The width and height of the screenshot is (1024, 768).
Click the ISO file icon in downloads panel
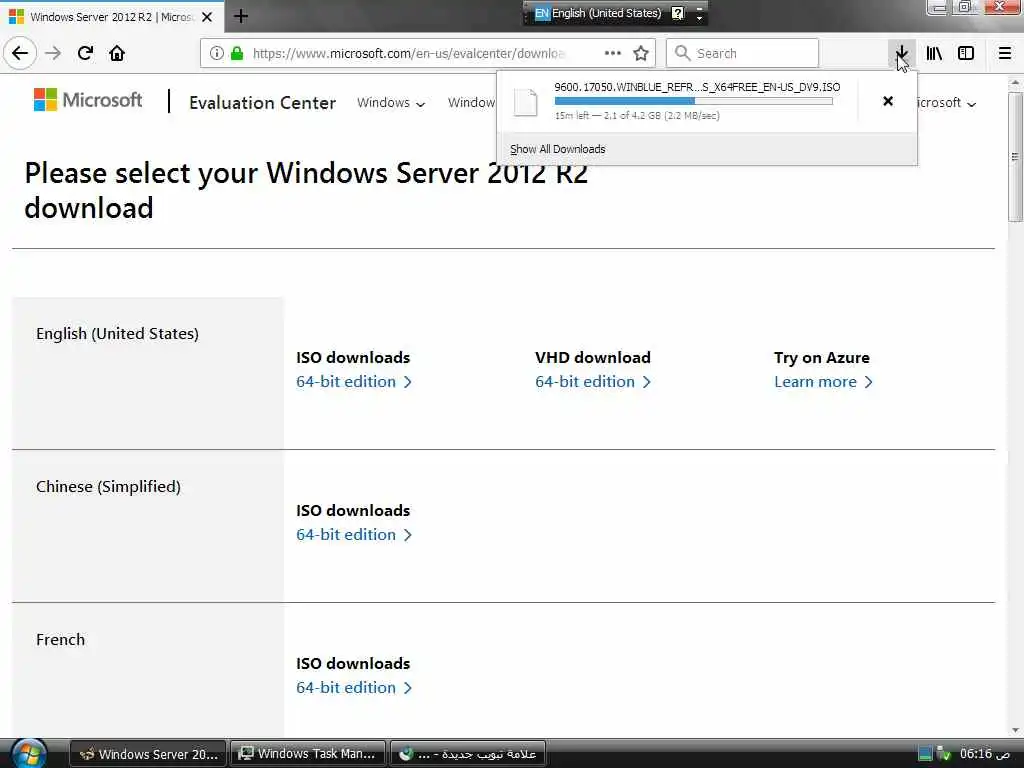click(x=525, y=102)
